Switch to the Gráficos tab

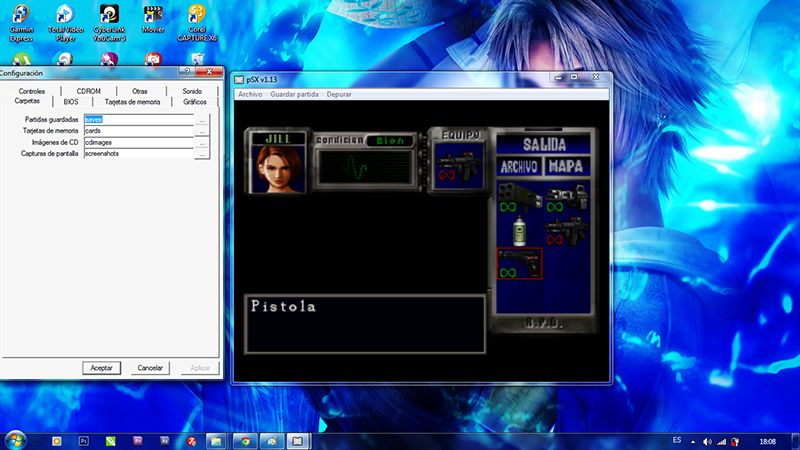(195, 102)
